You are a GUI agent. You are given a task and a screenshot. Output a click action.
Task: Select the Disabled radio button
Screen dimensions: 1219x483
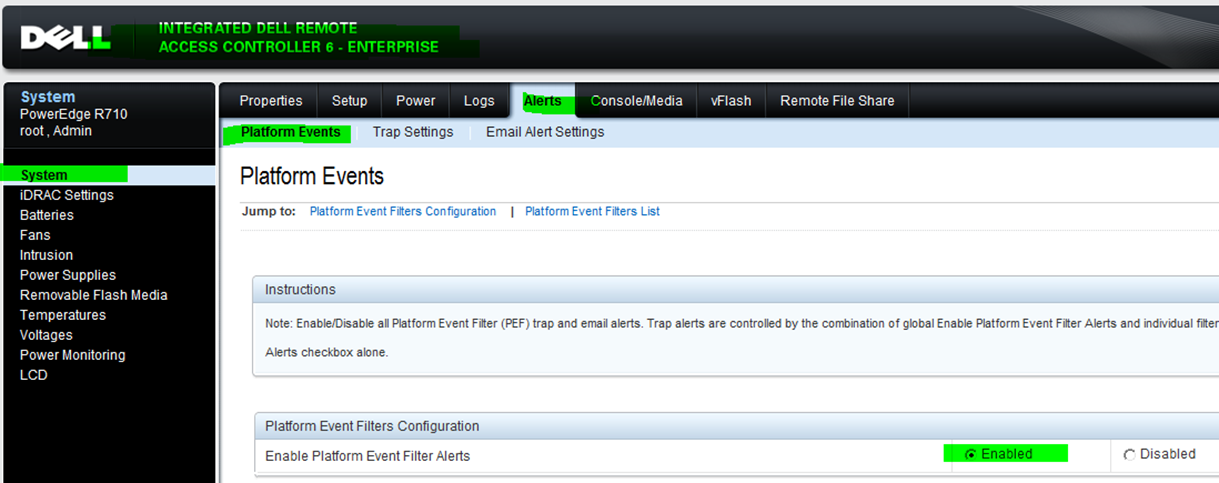(1130, 455)
